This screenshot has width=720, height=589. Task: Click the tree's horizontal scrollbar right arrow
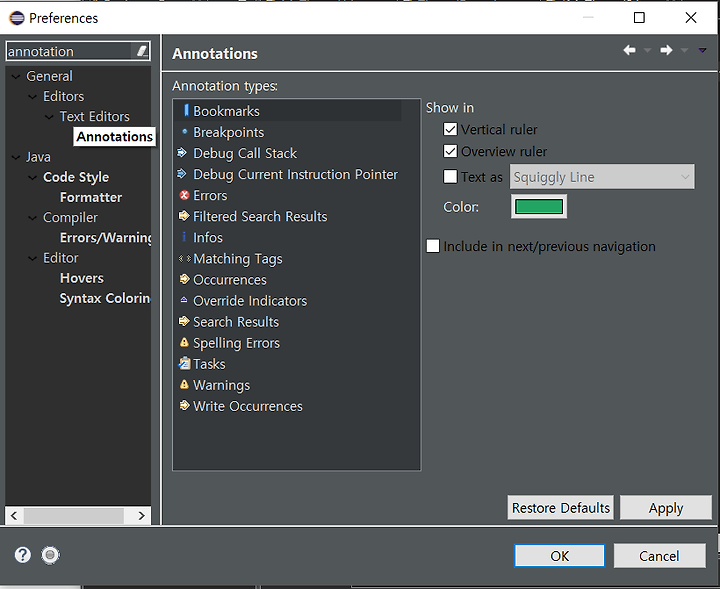(x=141, y=516)
